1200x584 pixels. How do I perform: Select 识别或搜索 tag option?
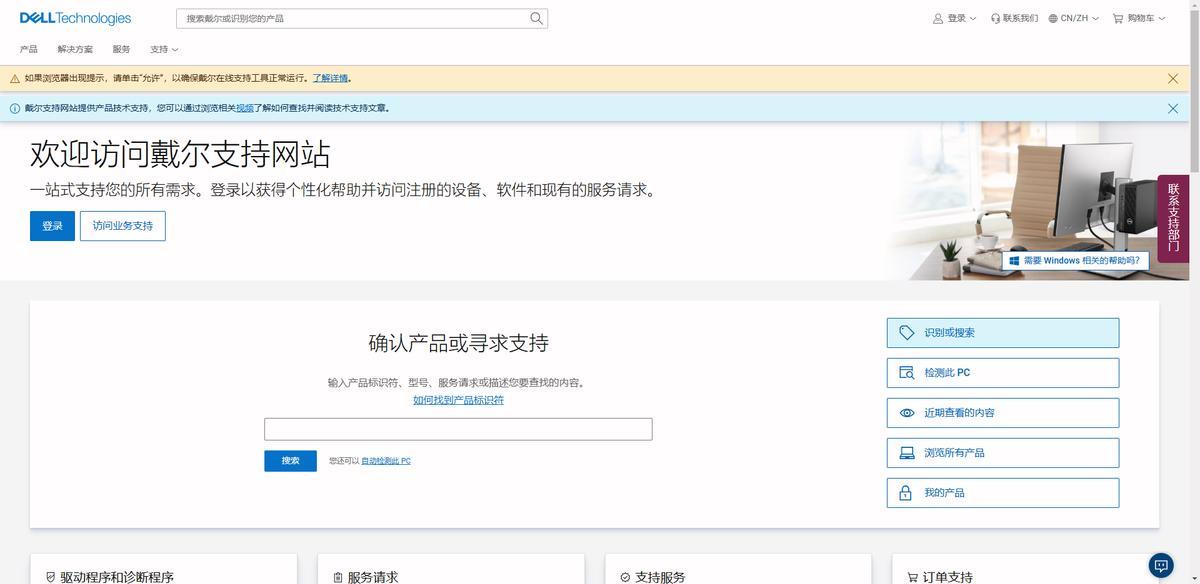tap(1002, 333)
